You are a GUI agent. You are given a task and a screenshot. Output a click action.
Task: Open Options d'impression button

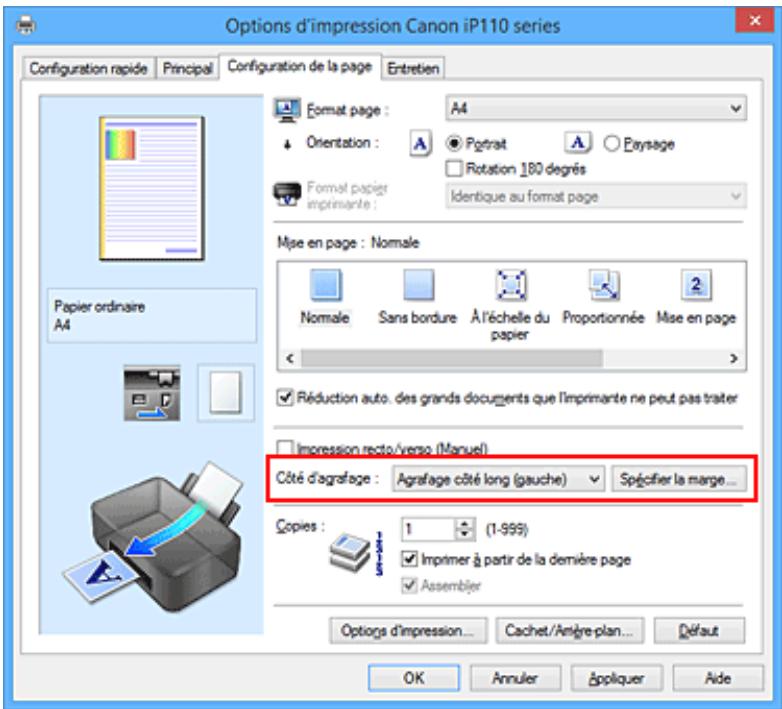[x=408, y=631]
